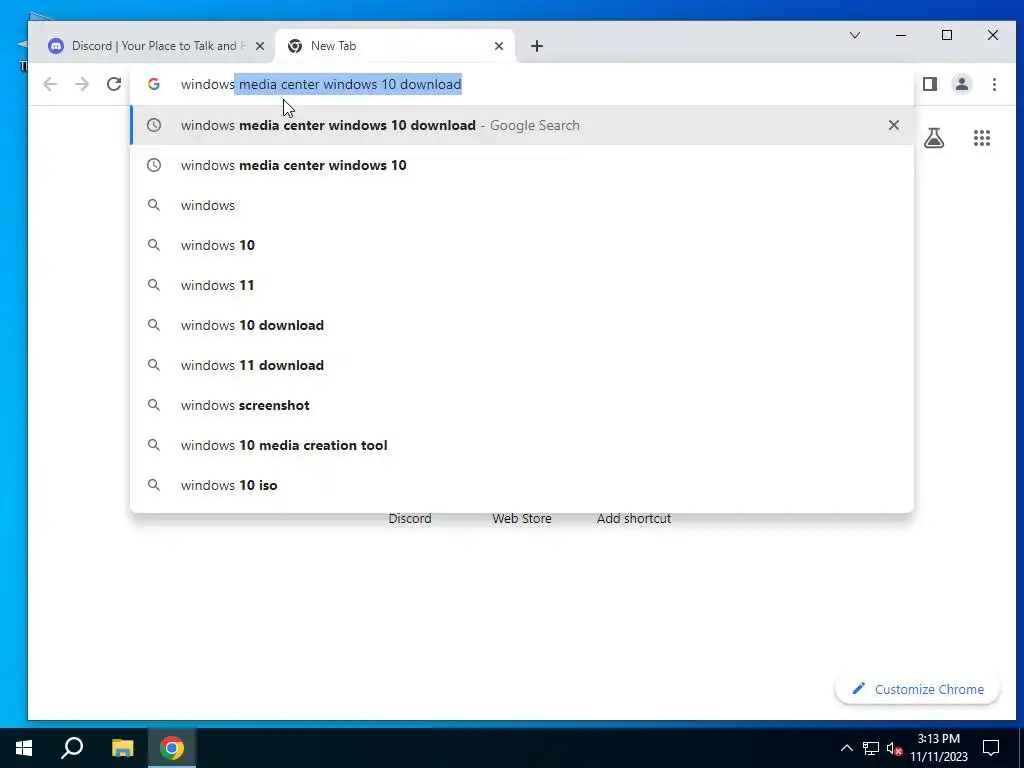Open the profile avatar menu

pyautogui.click(x=961, y=84)
